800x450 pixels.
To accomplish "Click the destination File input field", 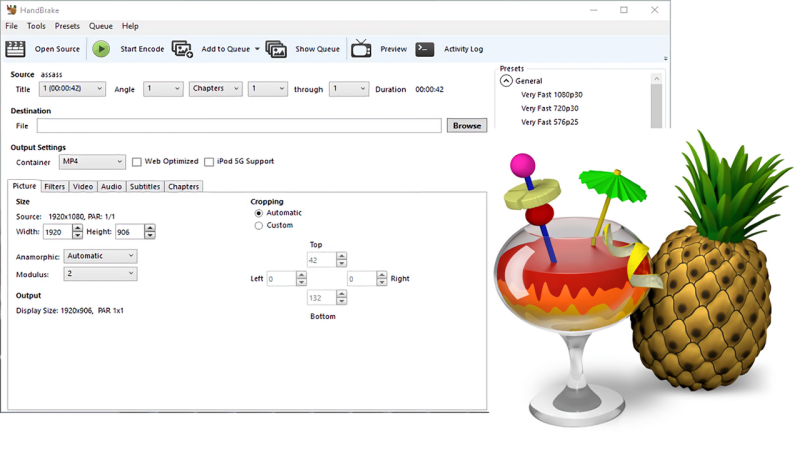I will (239, 126).
